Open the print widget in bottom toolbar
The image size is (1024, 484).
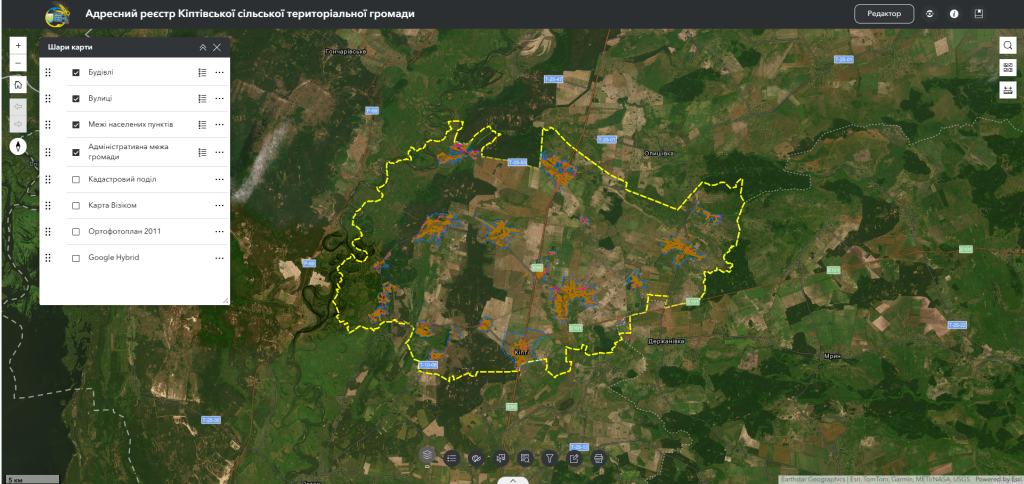[x=599, y=458]
